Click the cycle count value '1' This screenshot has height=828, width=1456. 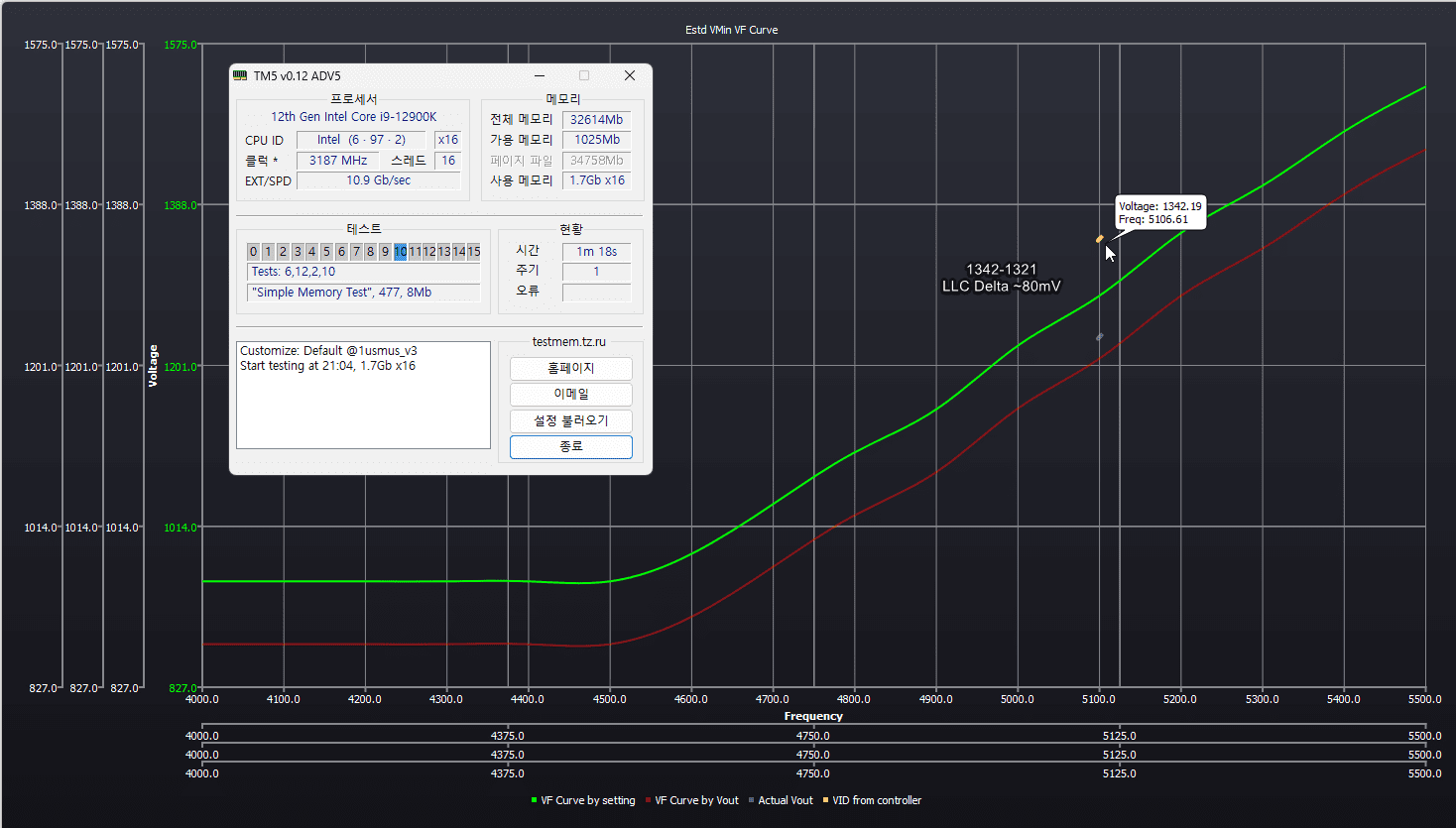pyautogui.click(x=596, y=272)
